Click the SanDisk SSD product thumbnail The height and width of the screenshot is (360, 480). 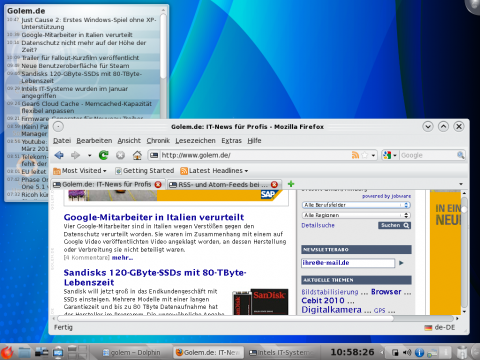point(260,302)
